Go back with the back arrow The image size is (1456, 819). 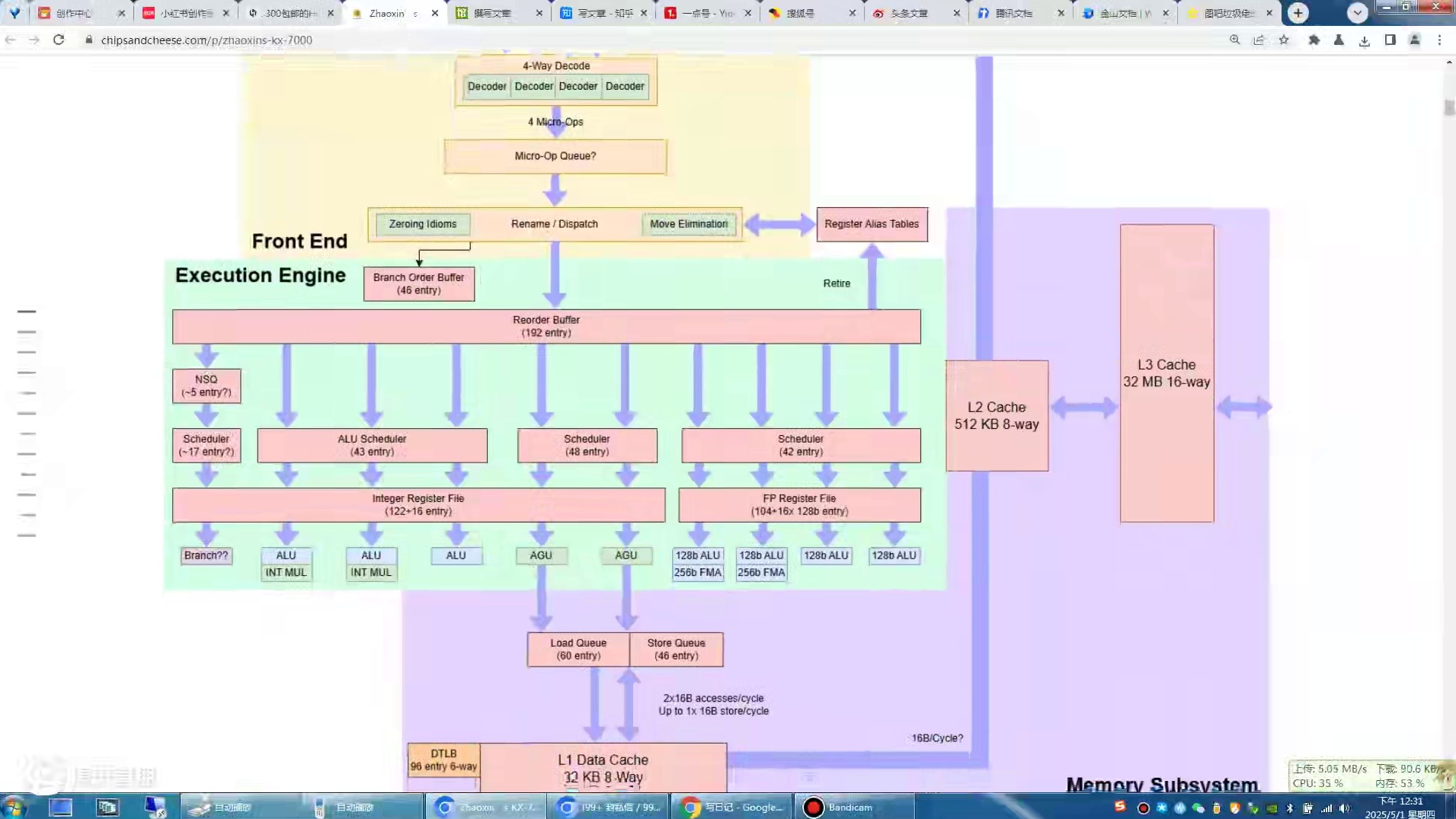pyautogui.click(x=11, y=40)
